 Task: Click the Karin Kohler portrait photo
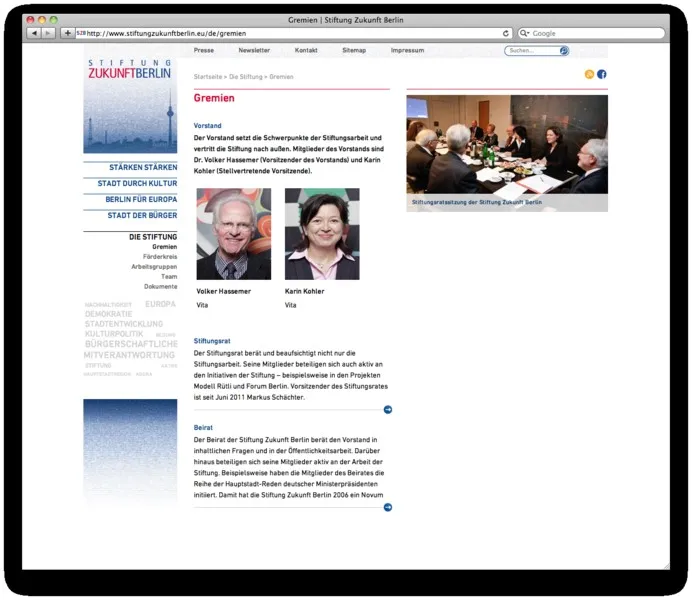322,234
